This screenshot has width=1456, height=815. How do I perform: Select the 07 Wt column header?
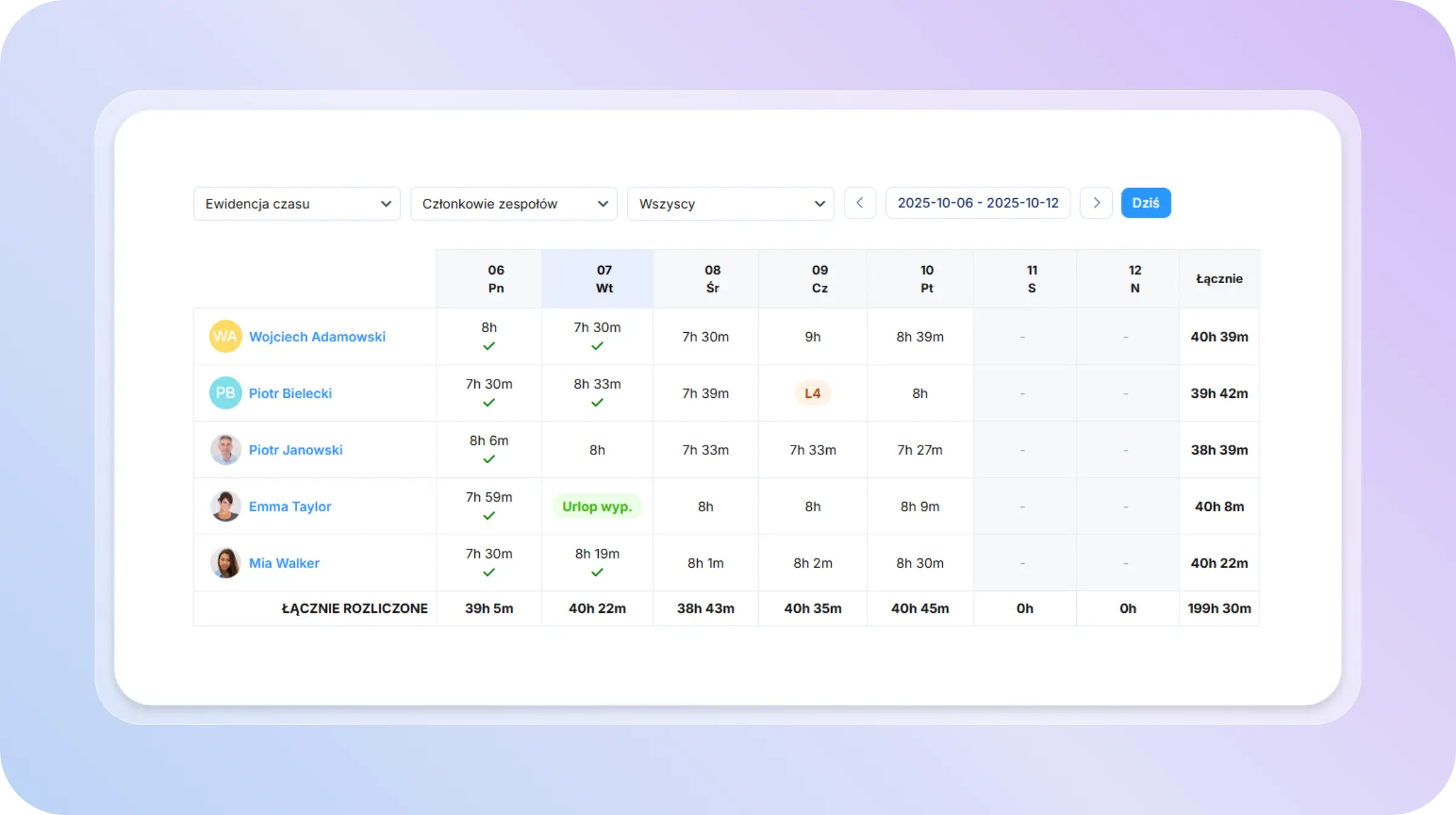click(604, 279)
